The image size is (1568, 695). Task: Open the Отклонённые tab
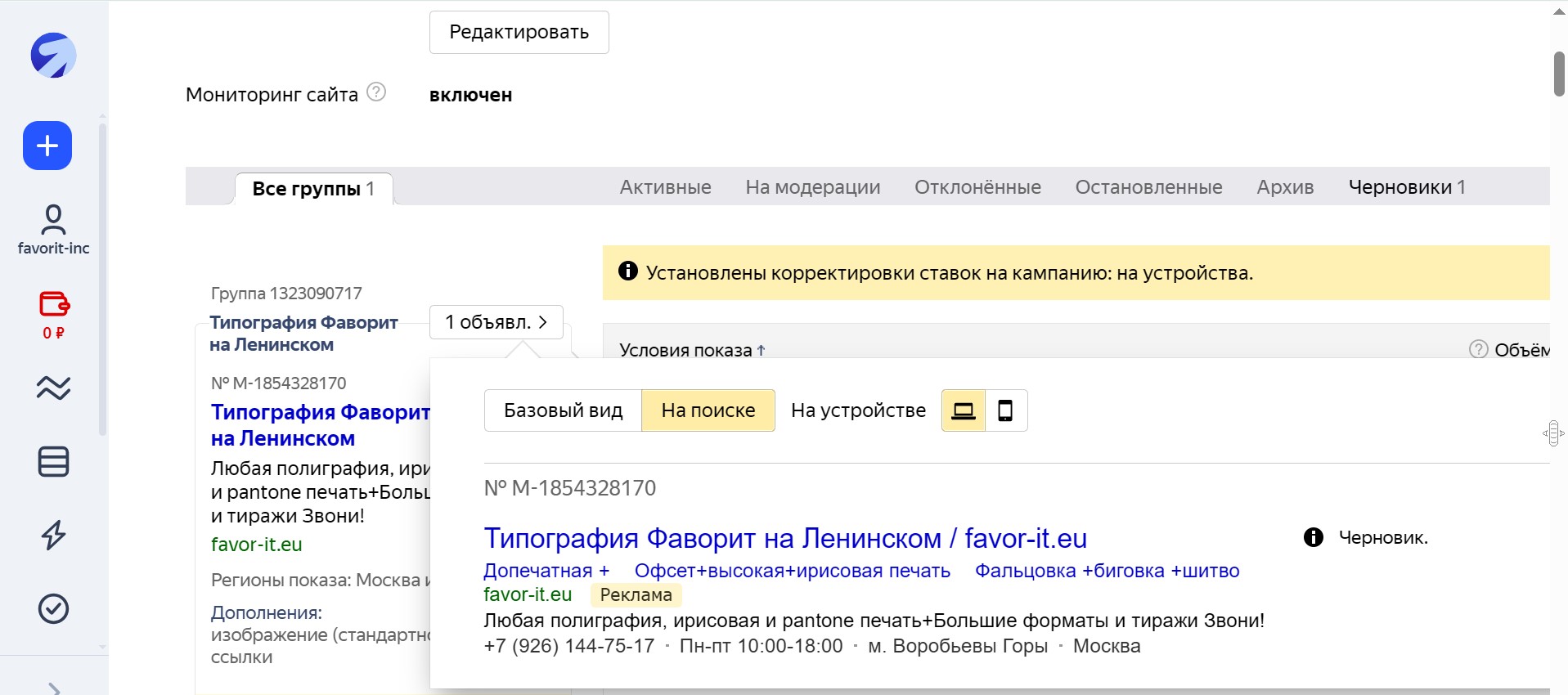coord(977,187)
